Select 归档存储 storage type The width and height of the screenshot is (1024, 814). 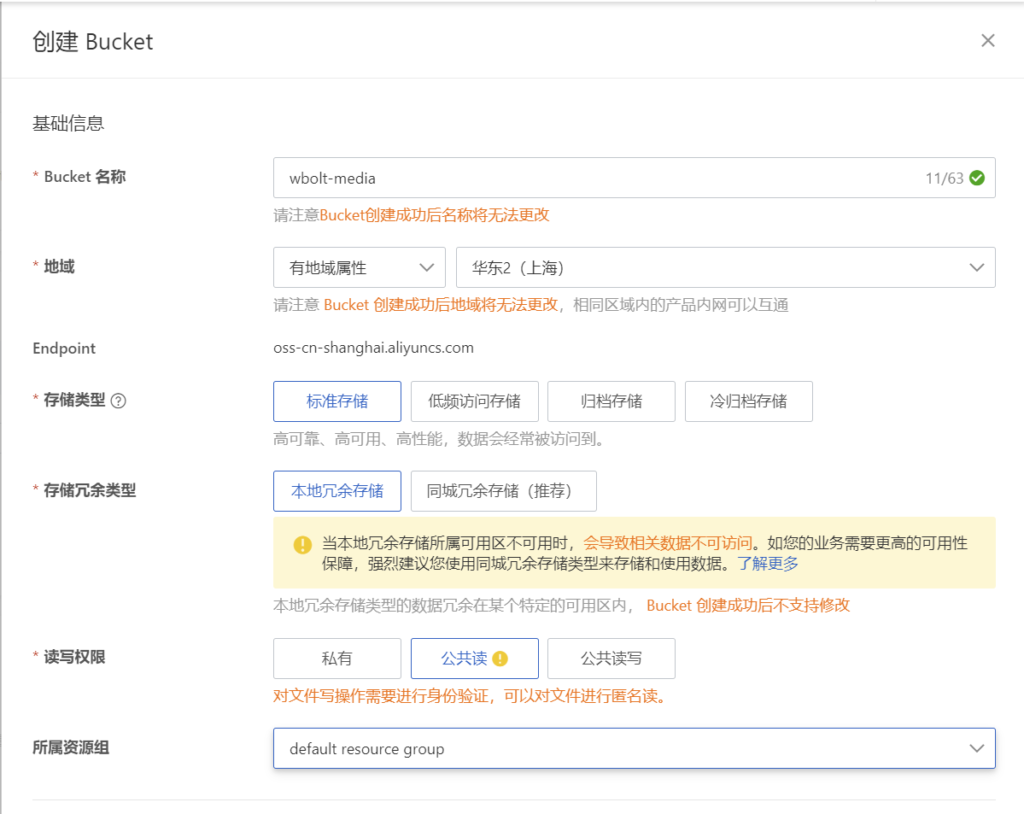pos(611,401)
